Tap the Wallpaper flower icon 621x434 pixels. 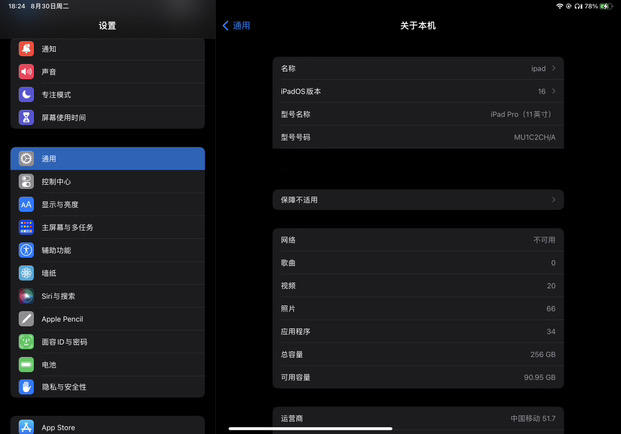click(26, 273)
